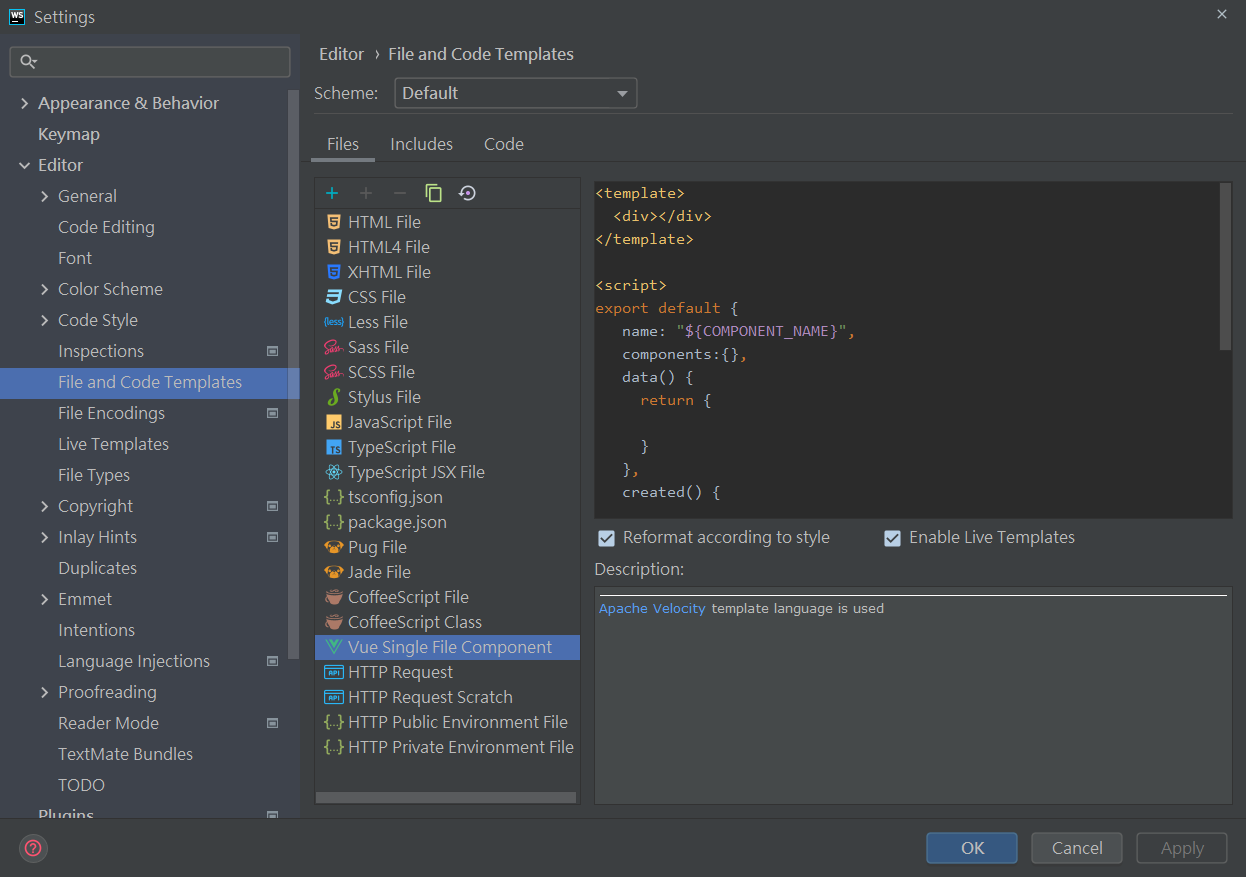
Task: Click the Create Template plus icon
Action: point(332,193)
